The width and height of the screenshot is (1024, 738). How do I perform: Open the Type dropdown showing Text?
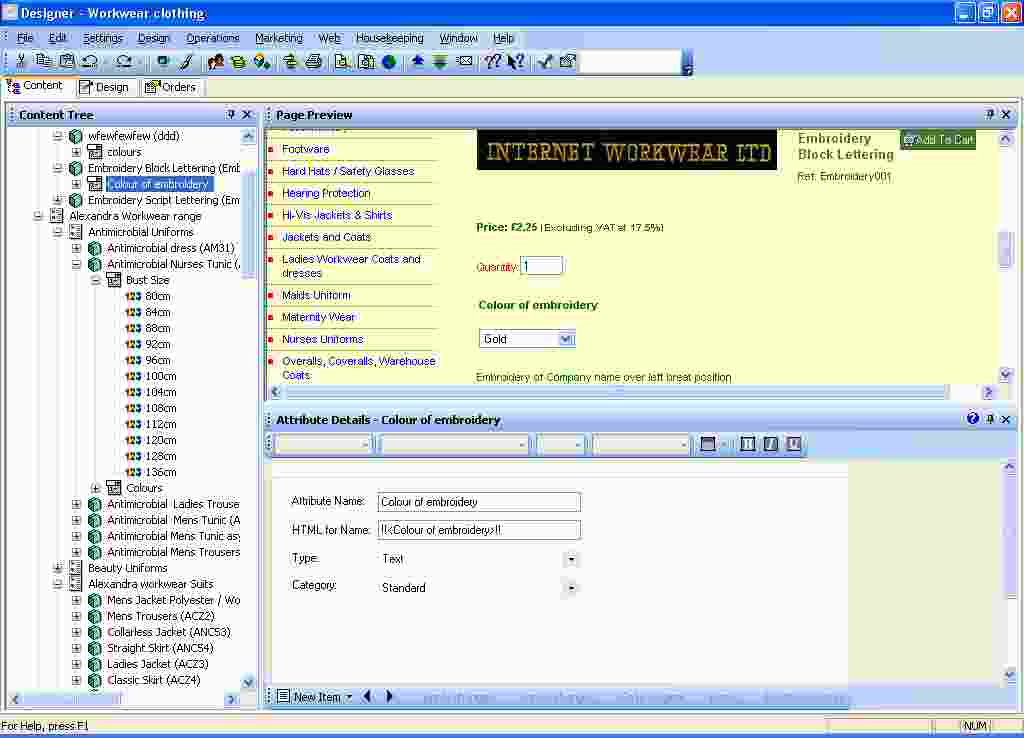[571, 559]
